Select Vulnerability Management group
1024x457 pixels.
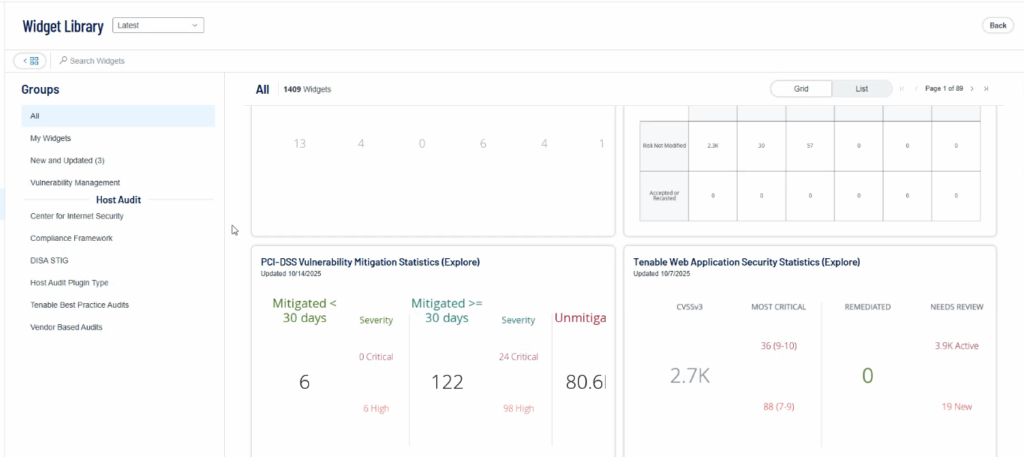(x=75, y=182)
